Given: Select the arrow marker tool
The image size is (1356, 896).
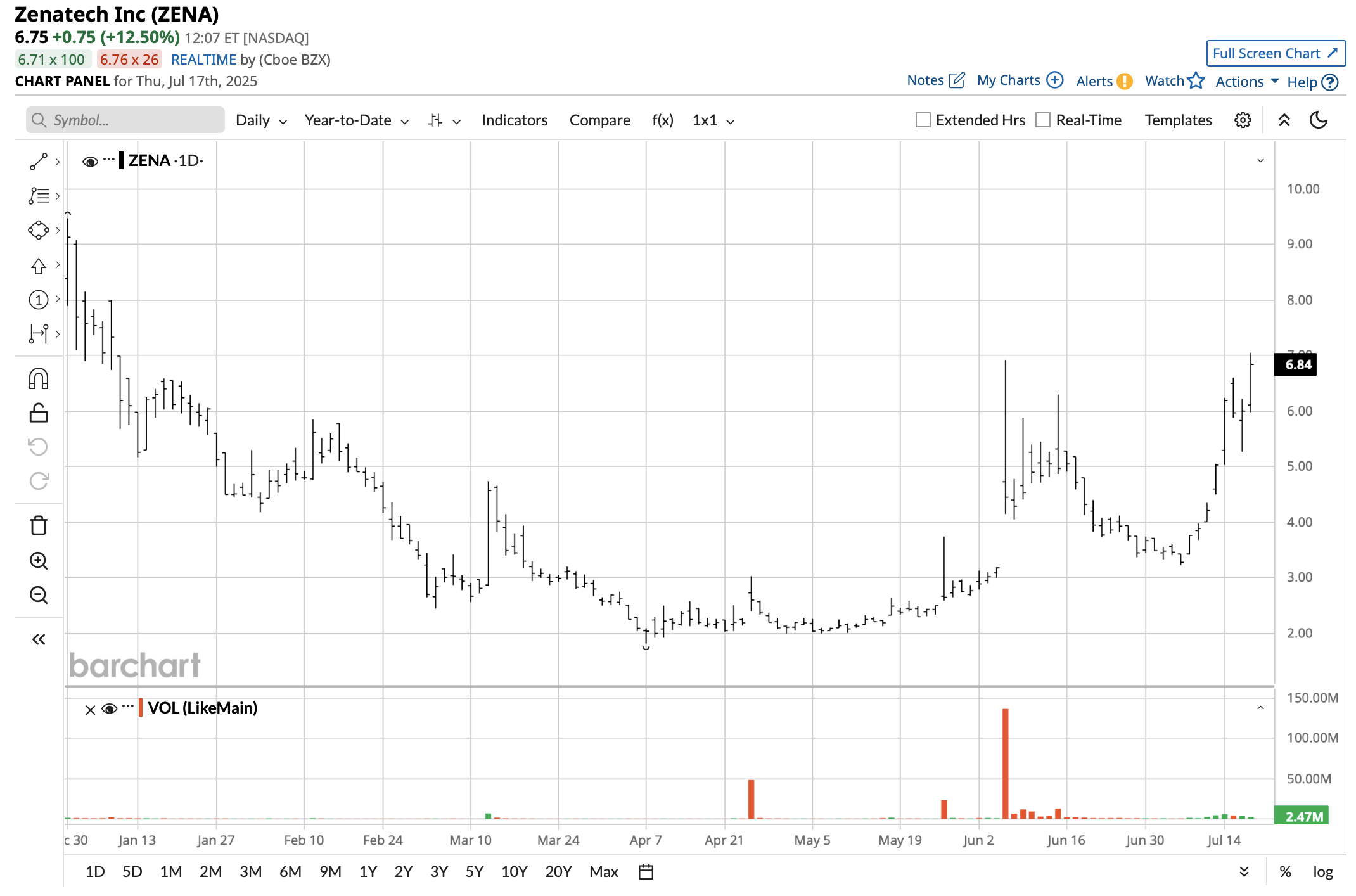Looking at the screenshot, I should click(x=39, y=266).
